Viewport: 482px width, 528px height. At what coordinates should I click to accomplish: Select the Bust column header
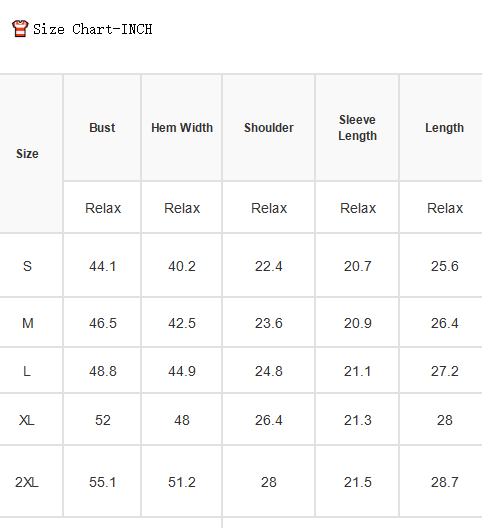click(x=102, y=128)
